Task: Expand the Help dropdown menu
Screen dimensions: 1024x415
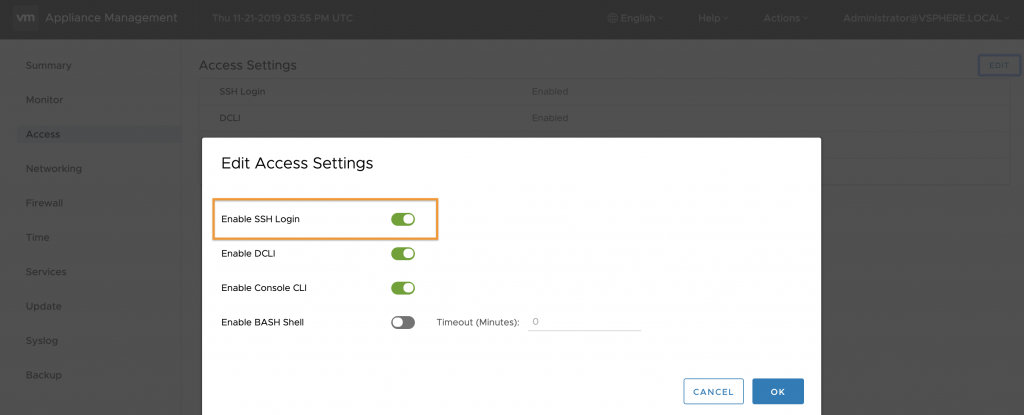Action: click(713, 18)
